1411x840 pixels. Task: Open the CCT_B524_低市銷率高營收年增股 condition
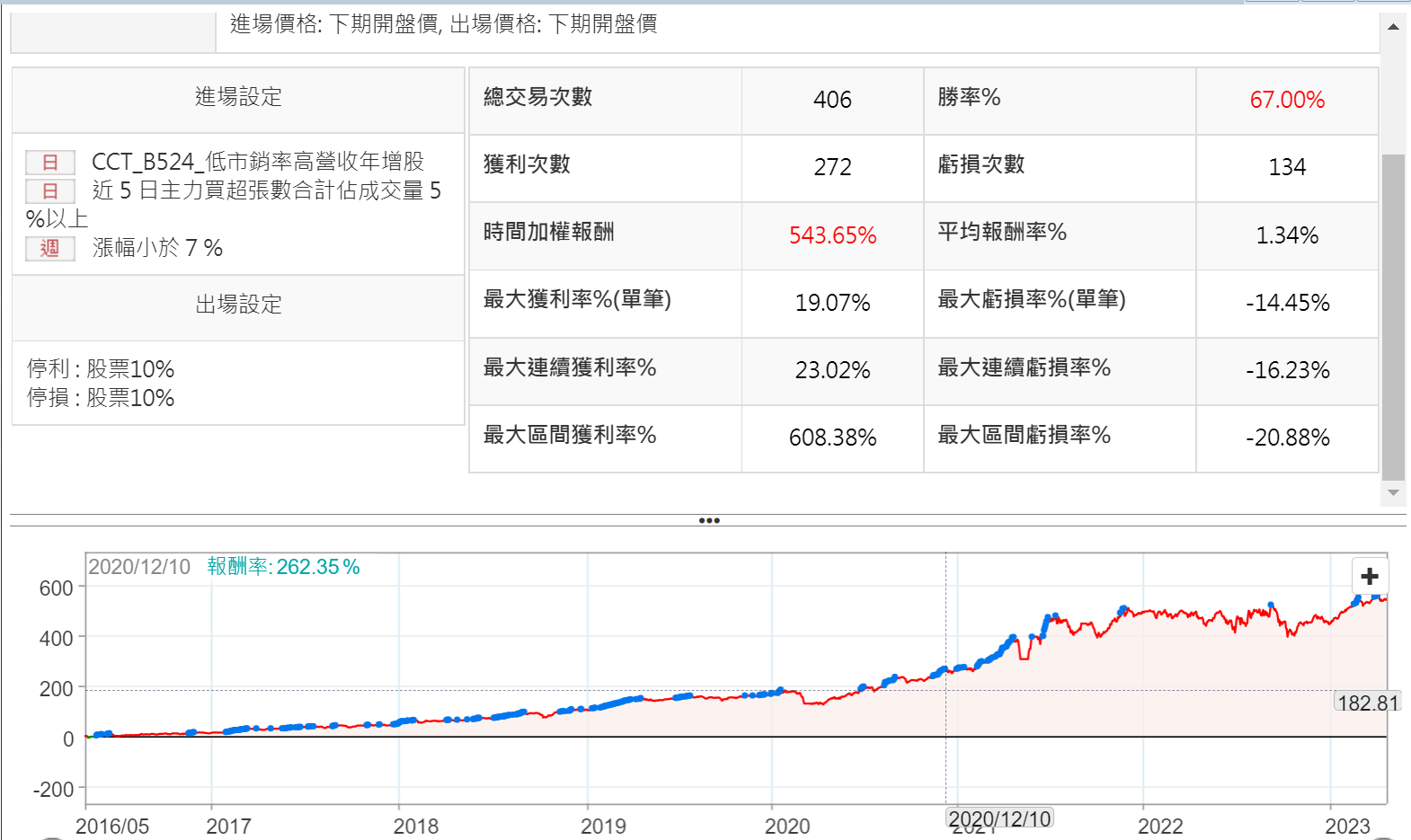click(258, 162)
